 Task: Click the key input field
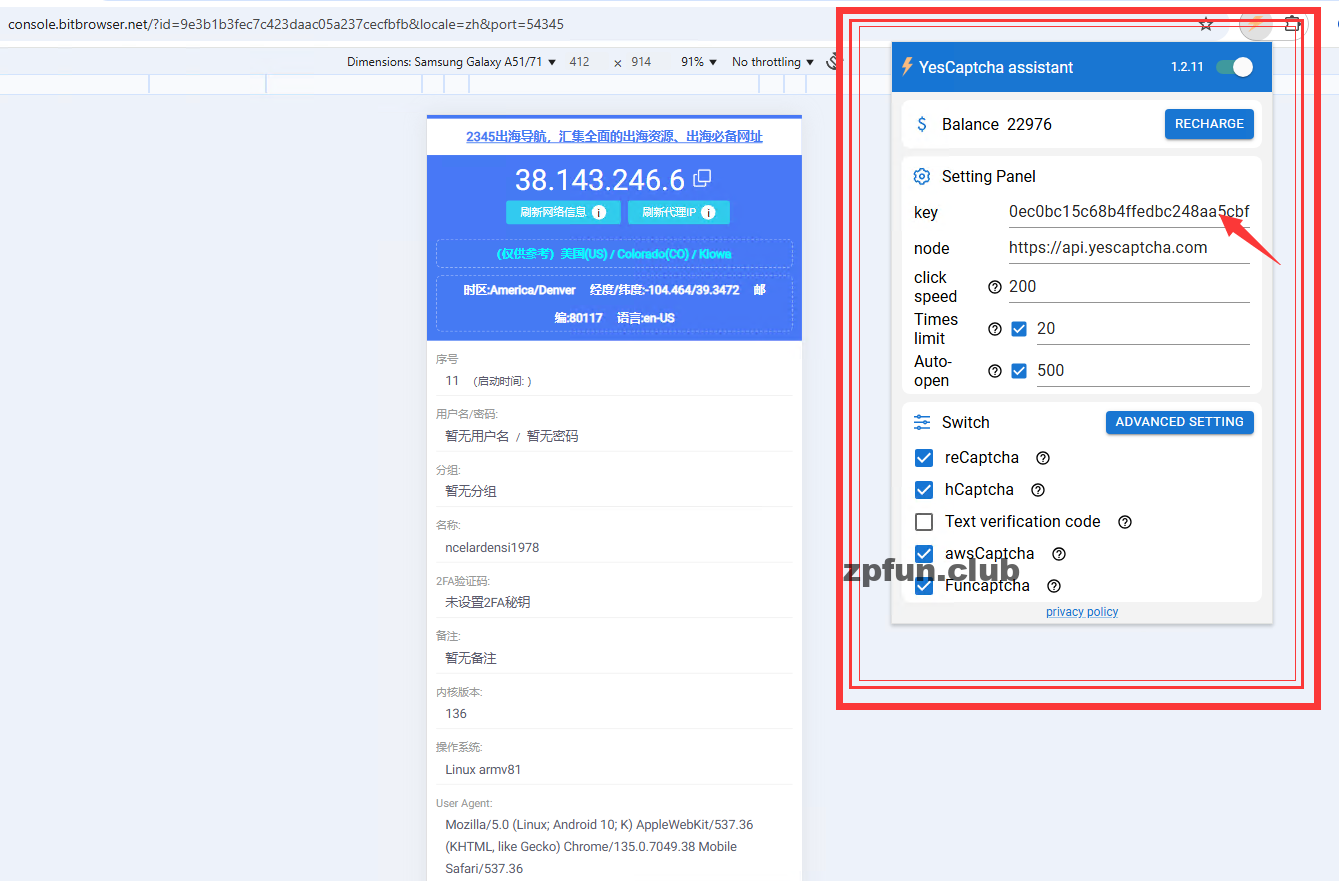pyautogui.click(x=1128, y=212)
